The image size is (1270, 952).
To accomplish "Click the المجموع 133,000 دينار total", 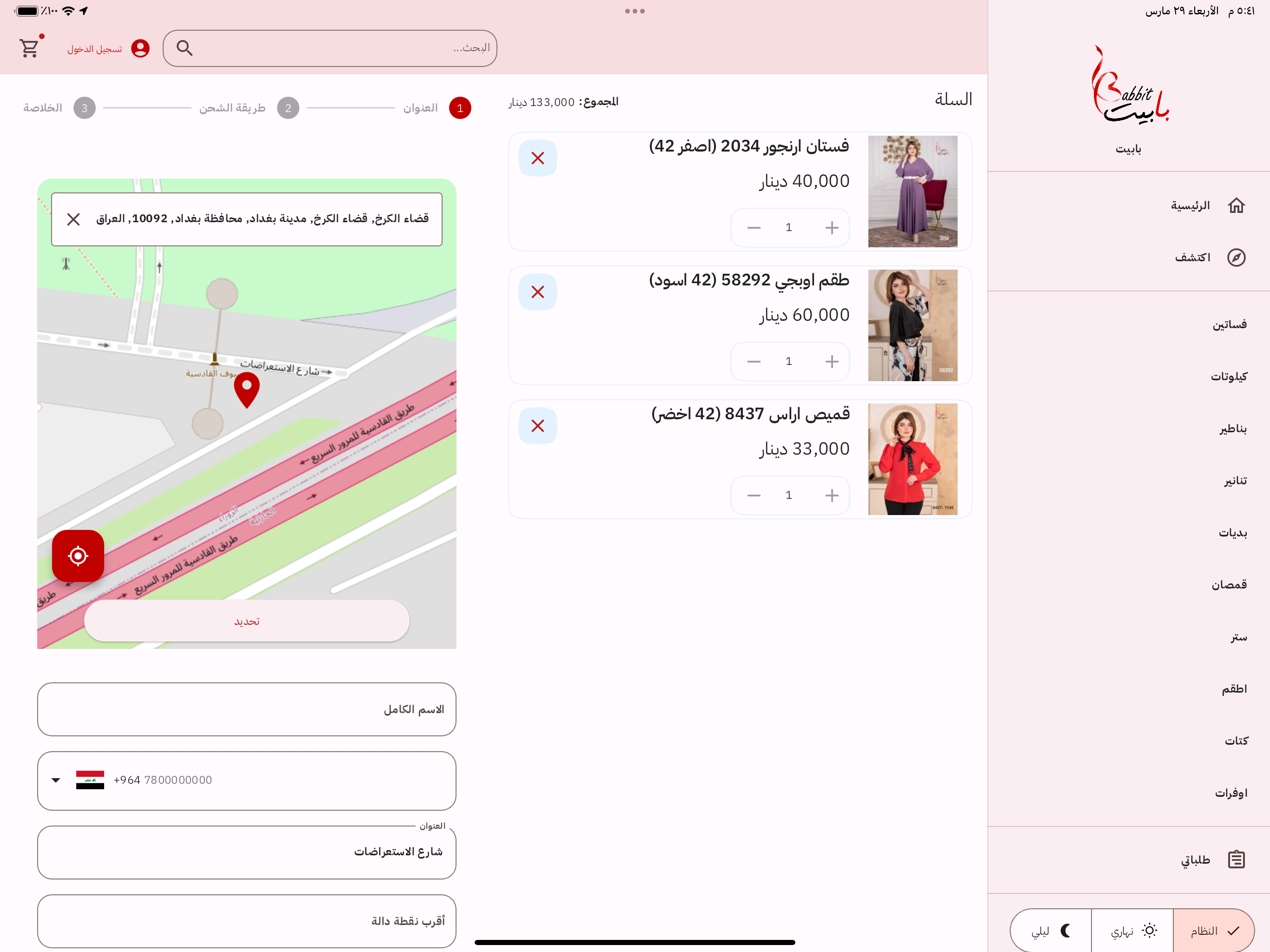I will point(563,102).
